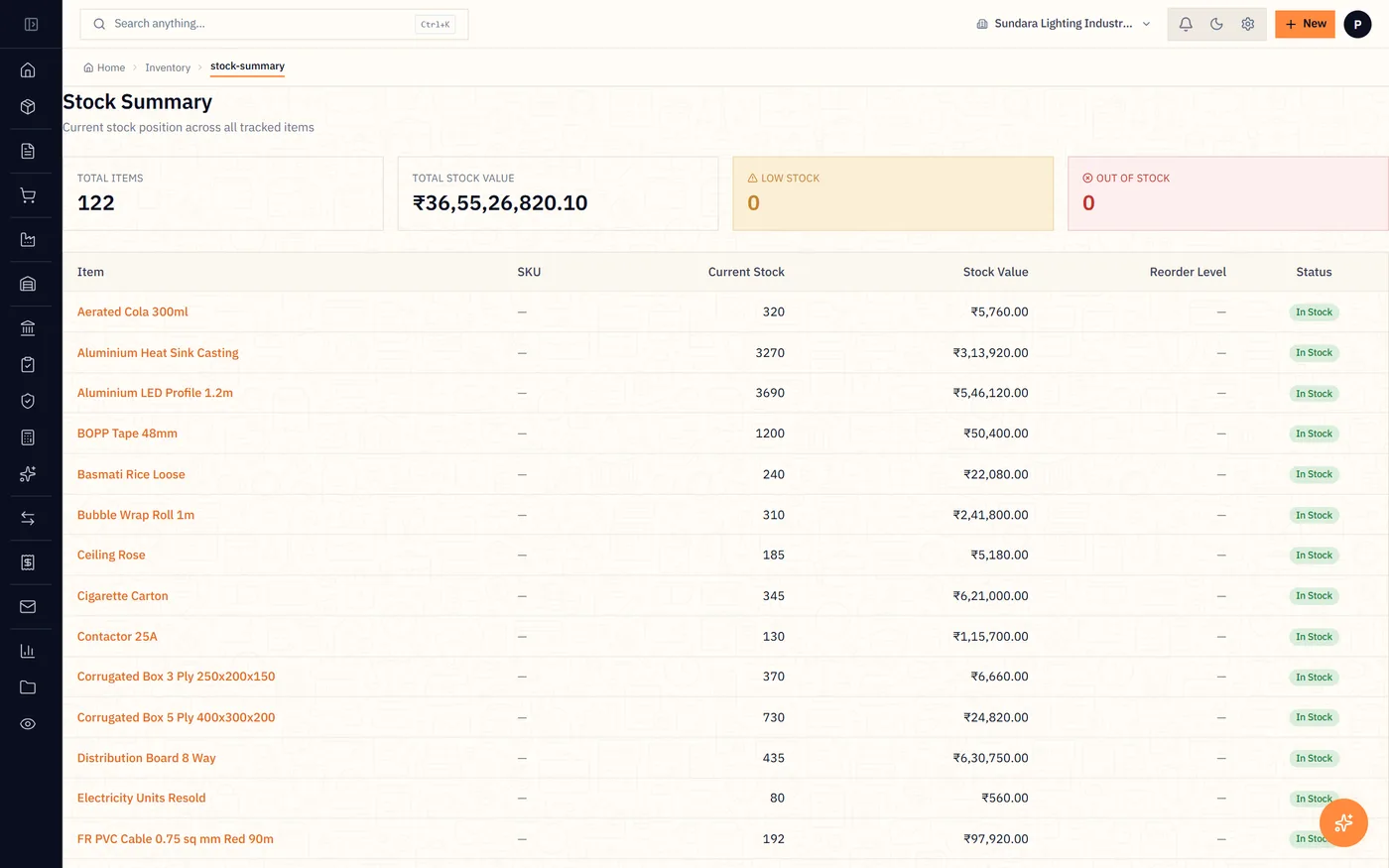Image resolution: width=1389 pixels, height=868 pixels.
Task: Open the Home icon in sidebar
Action: pos(28,70)
